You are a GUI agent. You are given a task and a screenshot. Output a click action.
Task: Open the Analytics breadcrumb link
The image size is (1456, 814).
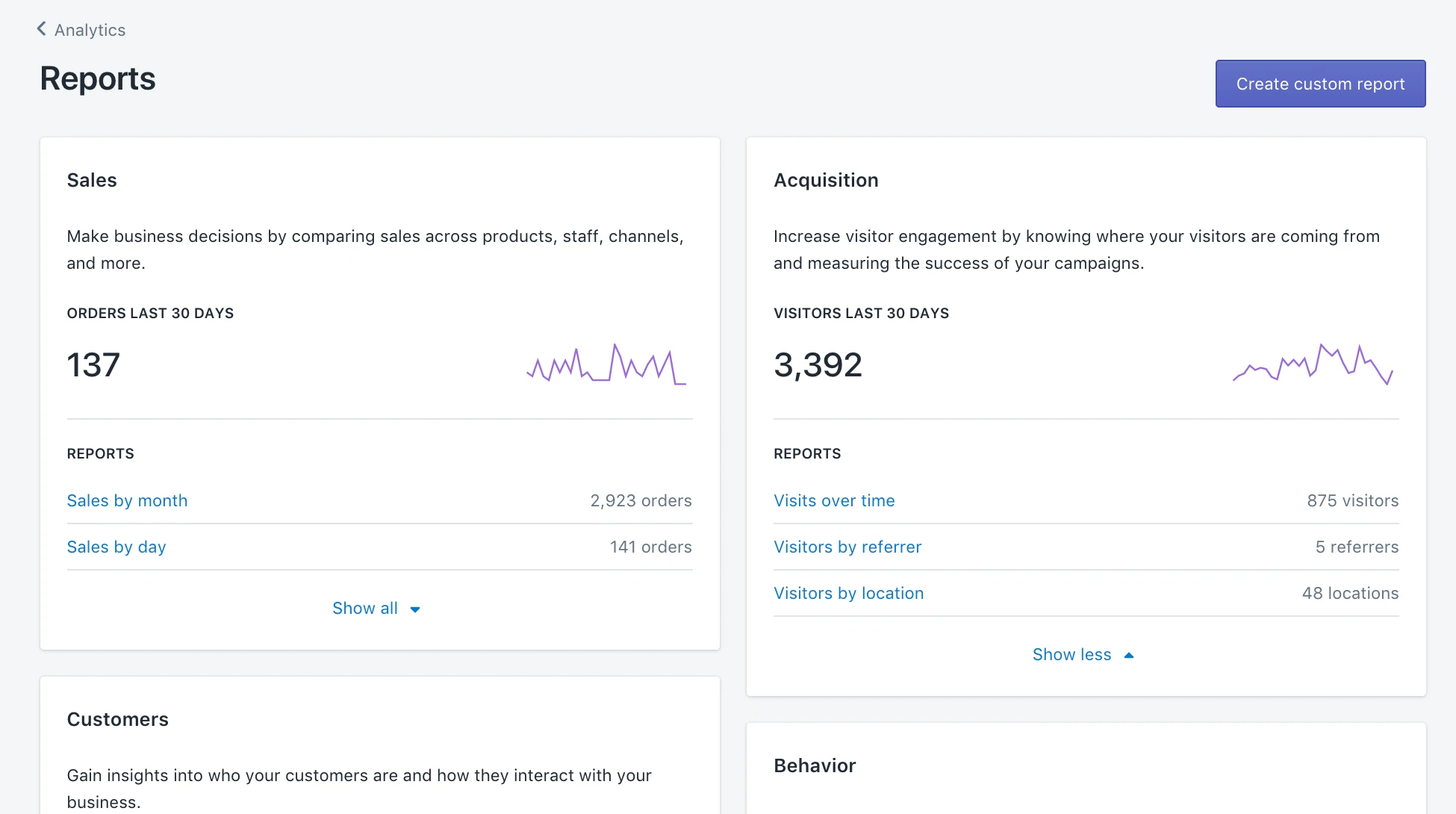89,30
